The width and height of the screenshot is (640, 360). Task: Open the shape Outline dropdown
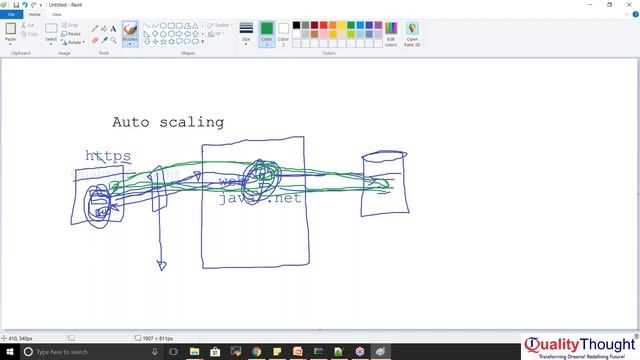[219, 25]
